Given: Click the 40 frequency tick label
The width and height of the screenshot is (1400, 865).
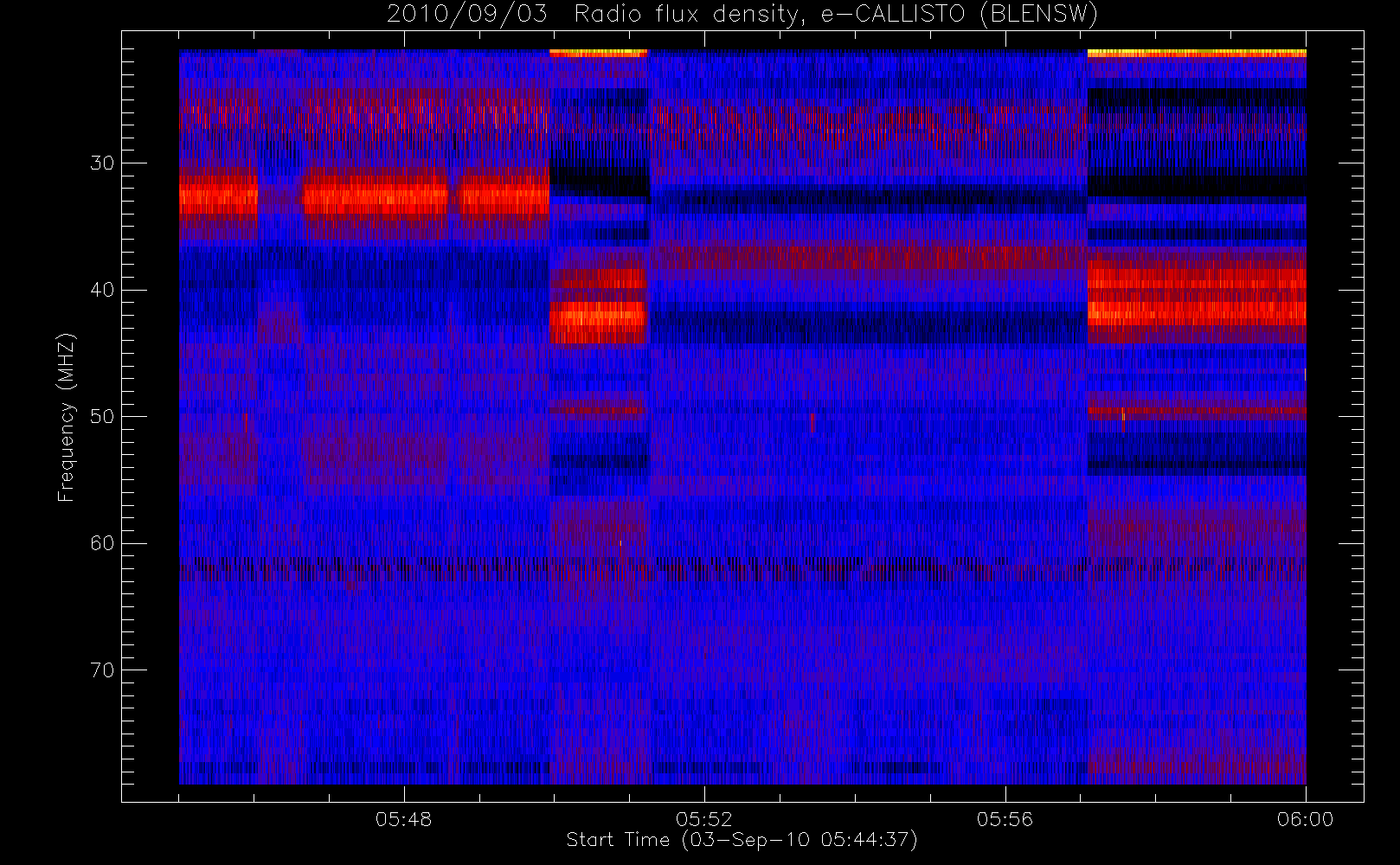Looking at the screenshot, I should (x=102, y=290).
